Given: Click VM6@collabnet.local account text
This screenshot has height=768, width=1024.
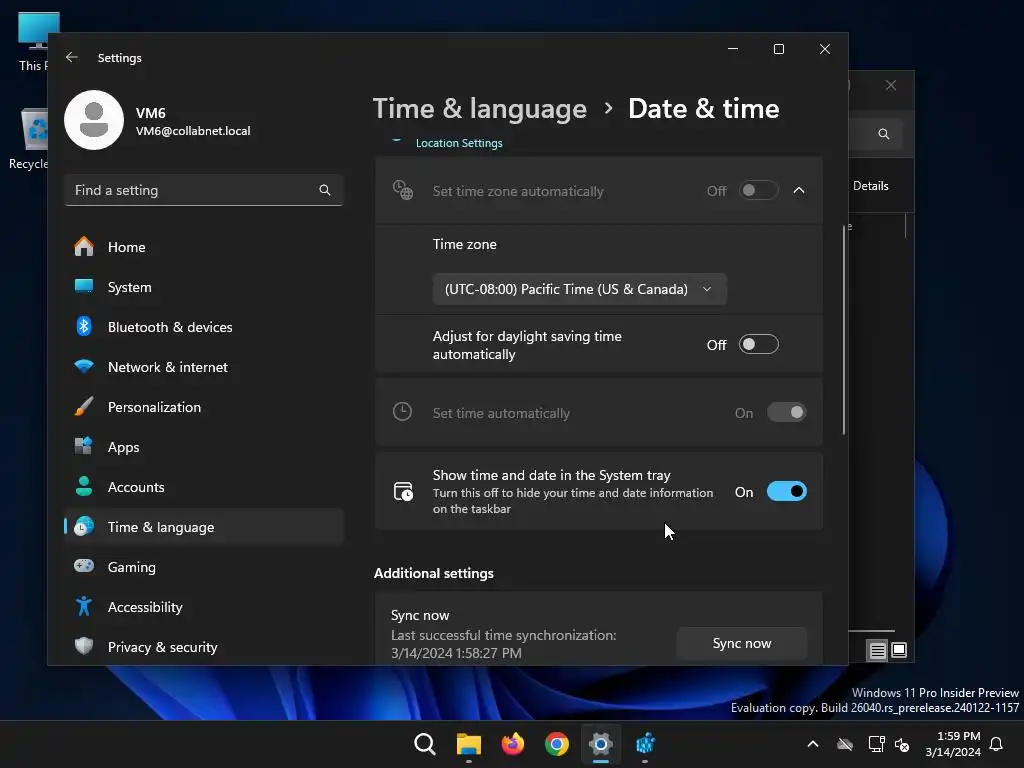Looking at the screenshot, I should (x=193, y=131).
